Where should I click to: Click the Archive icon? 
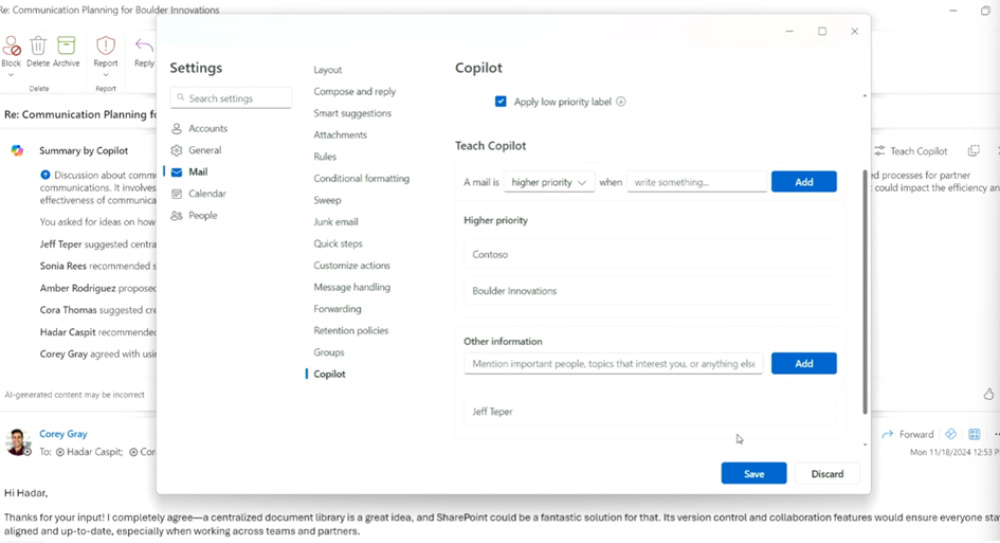click(66, 46)
